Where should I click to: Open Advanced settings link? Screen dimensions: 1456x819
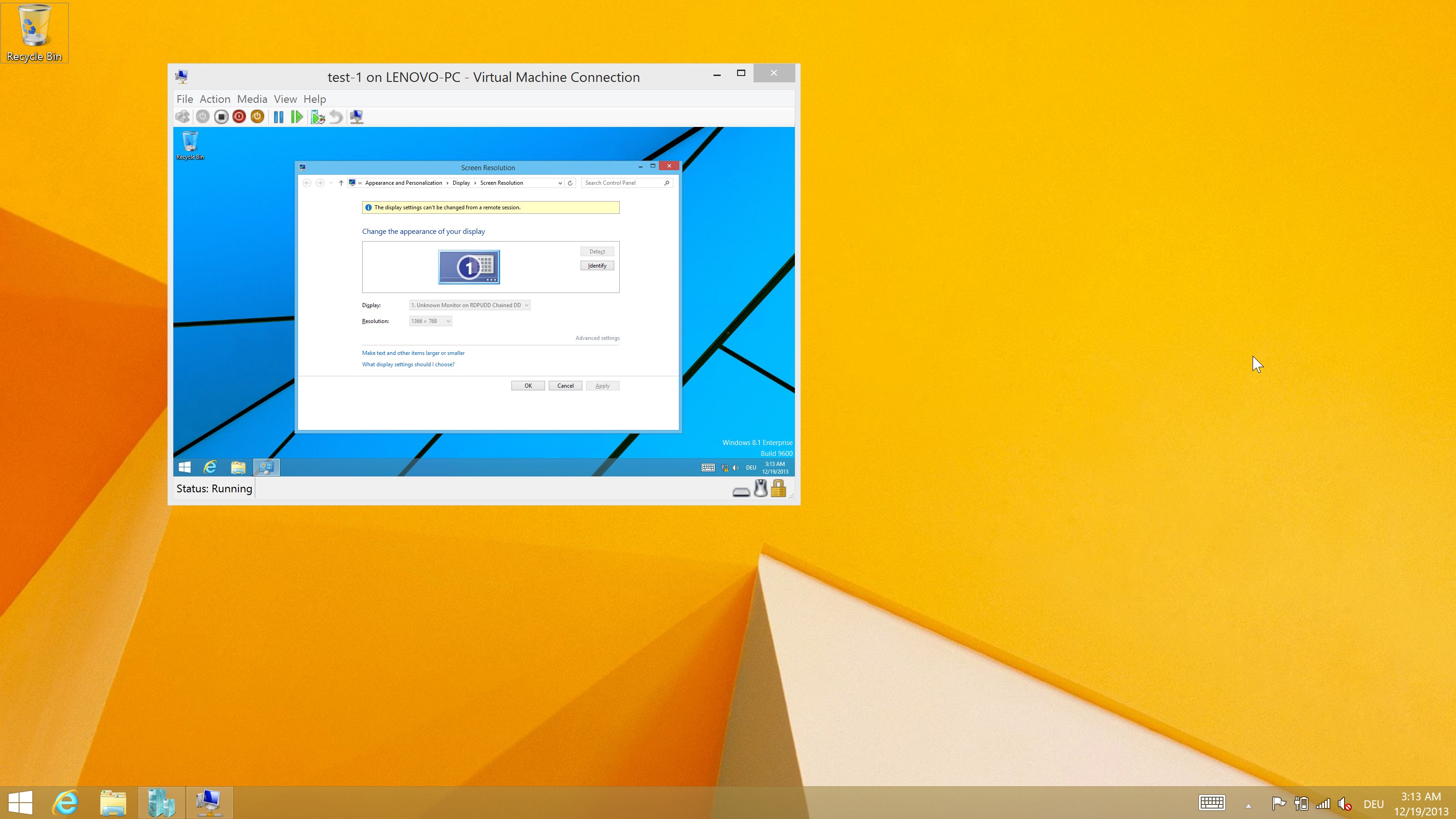[597, 338]
